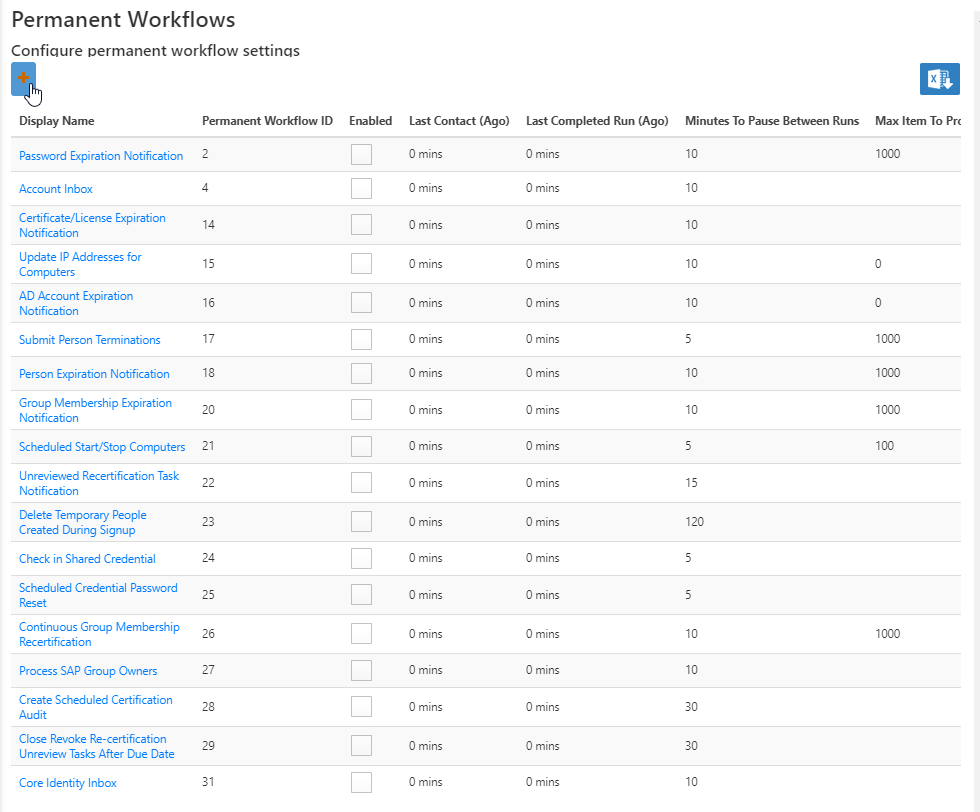Enable the Core Identity Inbox workflow
The image size is (980, 812).
pyautogui.click(x=361, y=782)
